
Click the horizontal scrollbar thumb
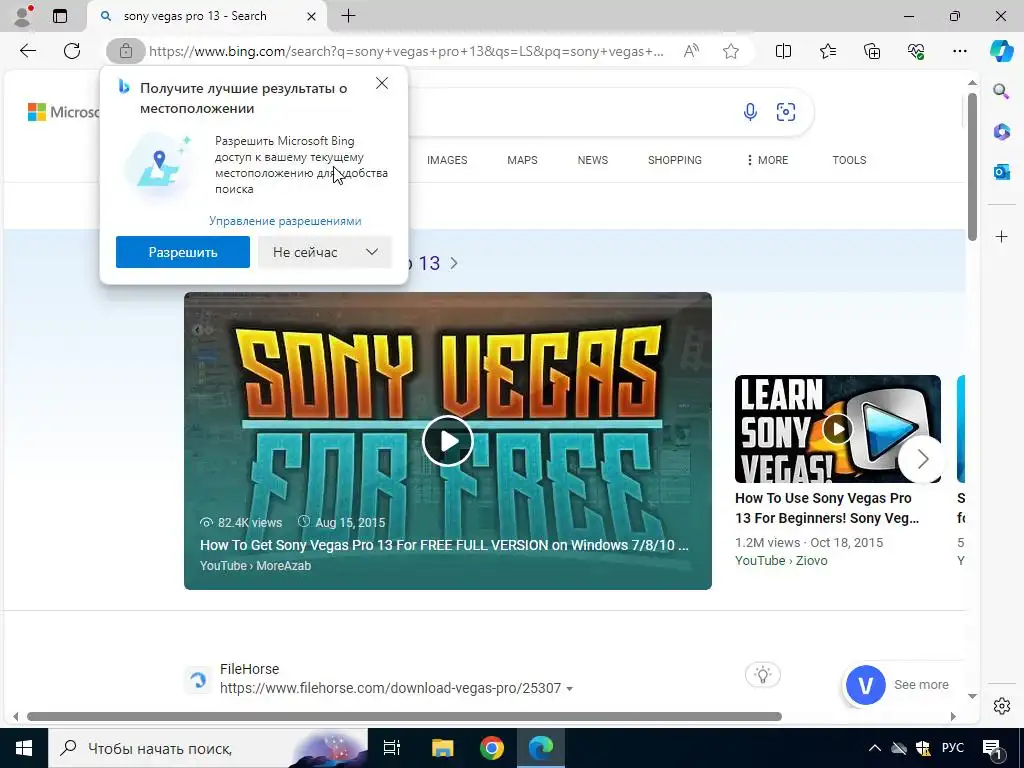point(404,716)
